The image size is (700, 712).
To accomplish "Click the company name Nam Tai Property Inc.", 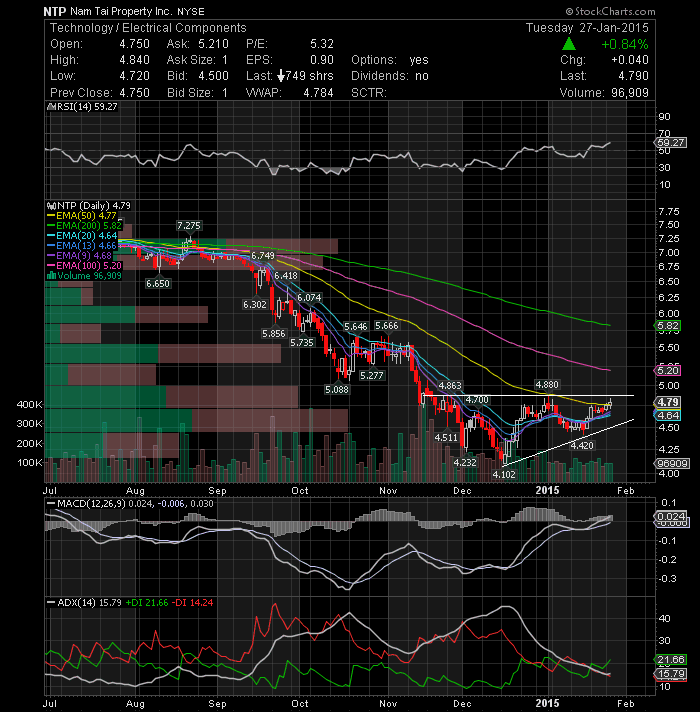I will point(121,11).
